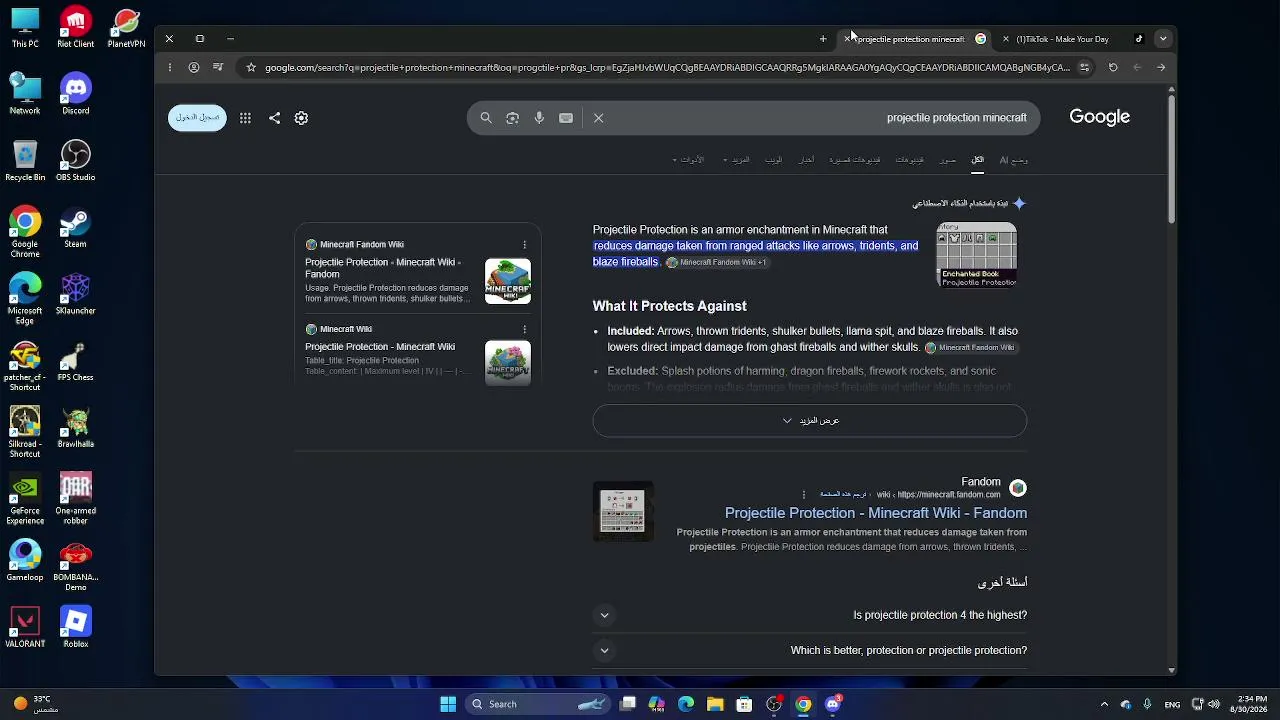
Task: Select the AI Mode search tab
Action: (1014, 160)
